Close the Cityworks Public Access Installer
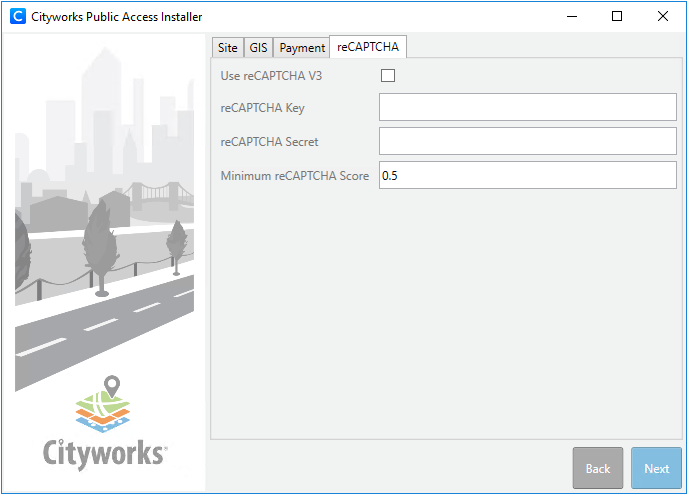688x495 pixels. 663,16
